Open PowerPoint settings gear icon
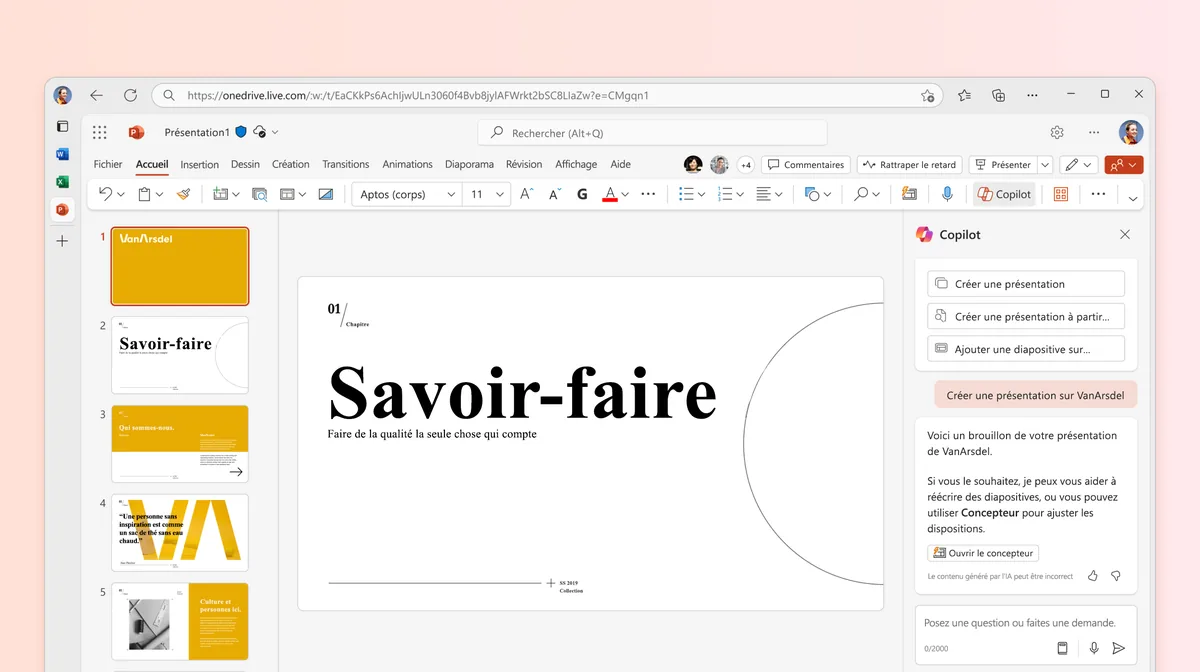The height and width of the screenshot is (672, 1200). (1057, 132)
